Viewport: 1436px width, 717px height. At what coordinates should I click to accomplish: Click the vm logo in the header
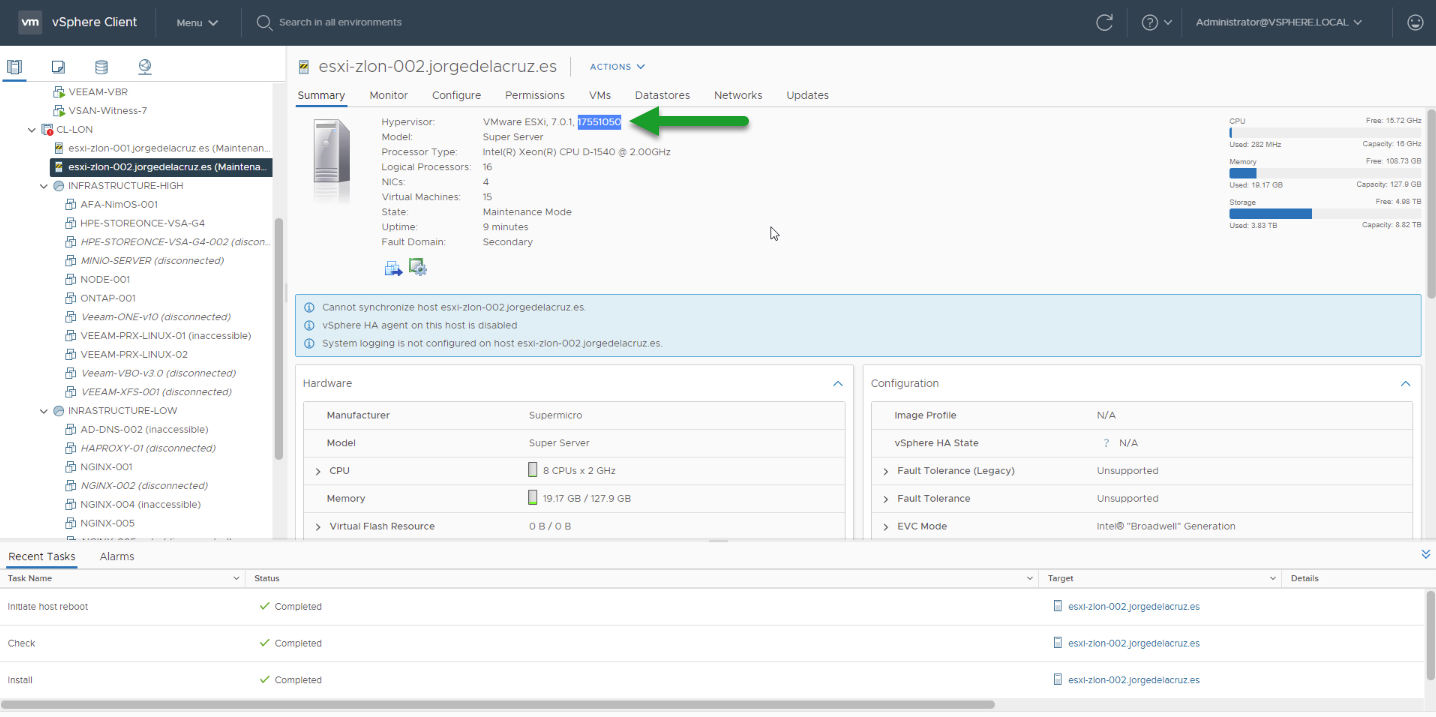click(x=30, y=22)
